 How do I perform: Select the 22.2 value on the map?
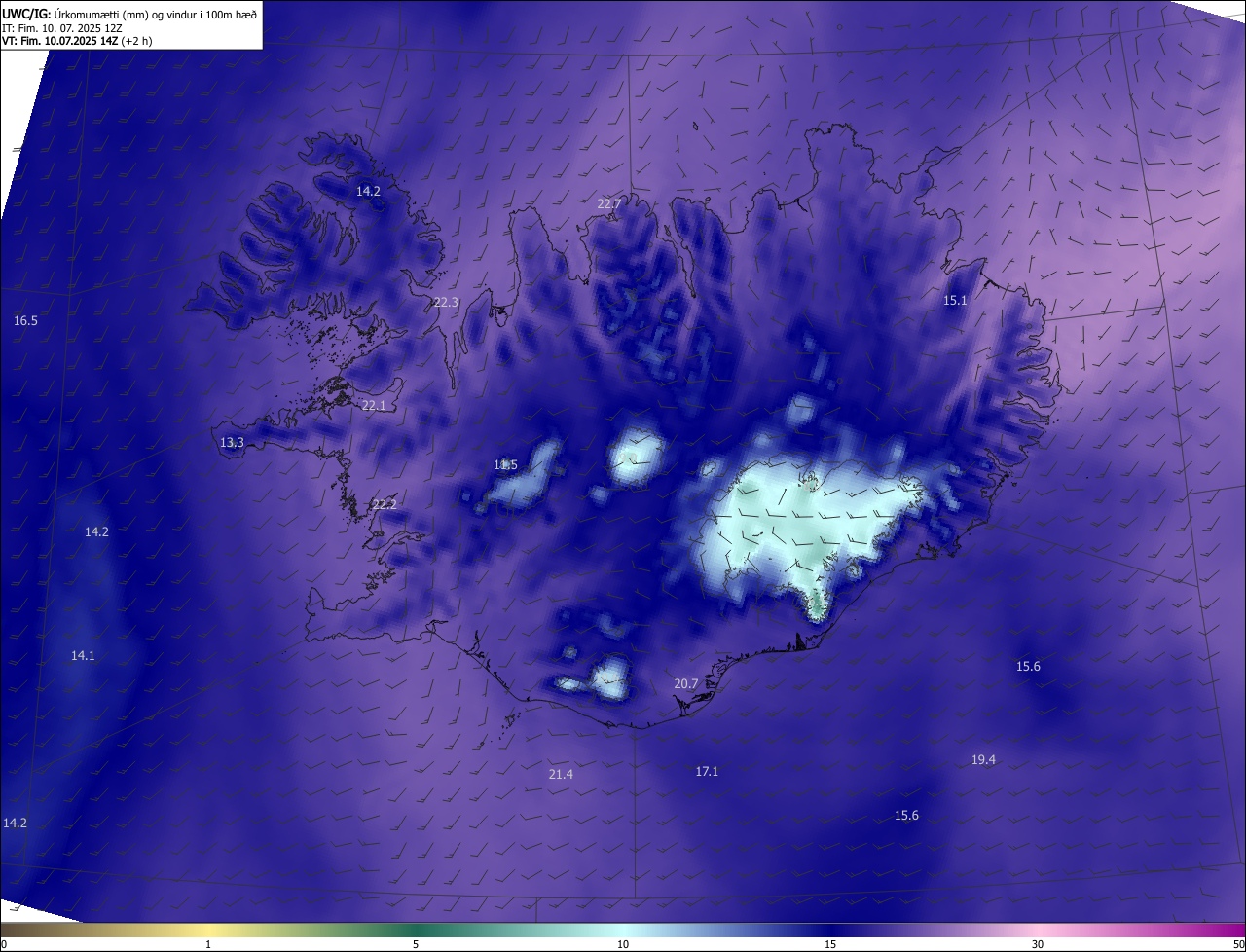pos(385,504)
